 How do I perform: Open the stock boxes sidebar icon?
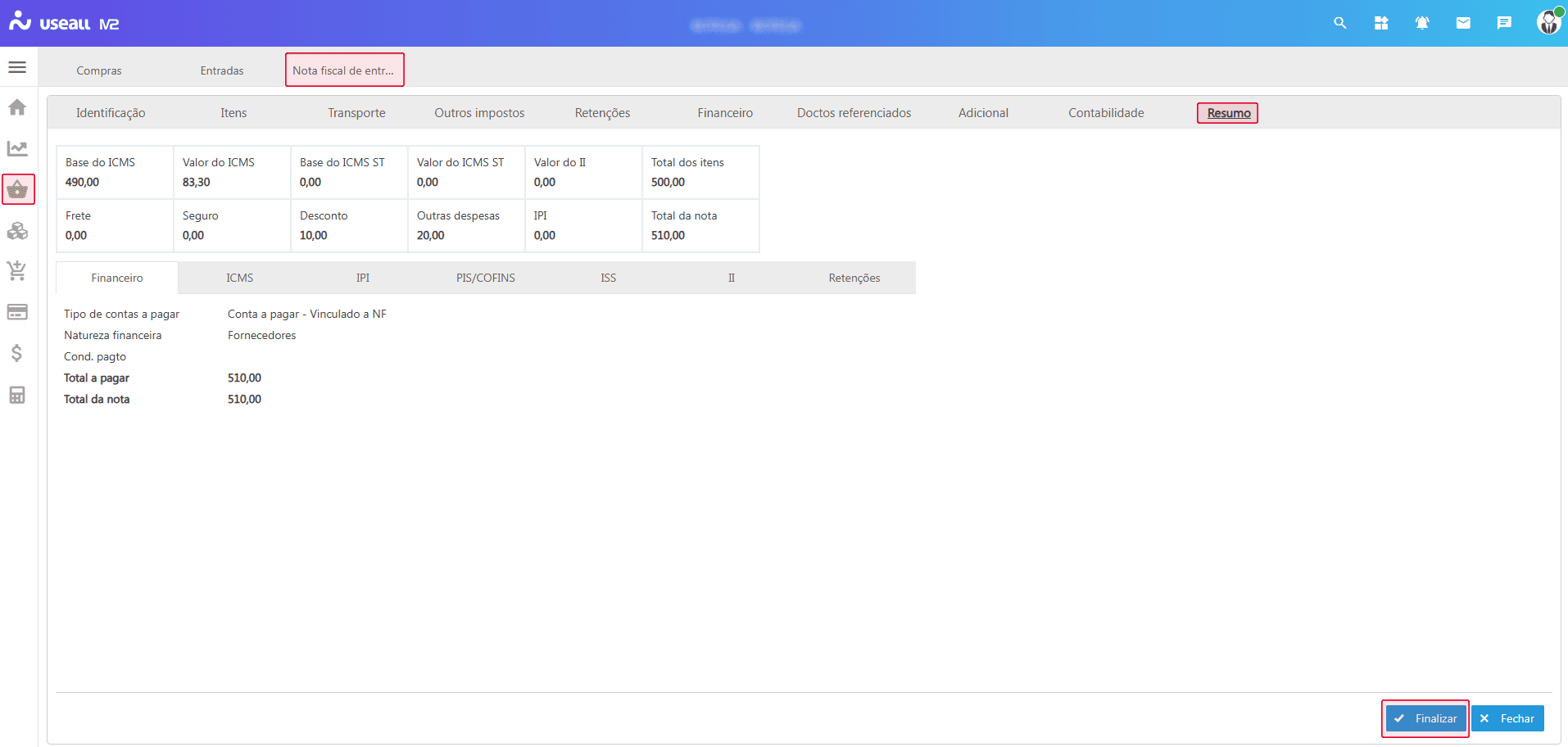pyautogui.click(x=17, y=231)
